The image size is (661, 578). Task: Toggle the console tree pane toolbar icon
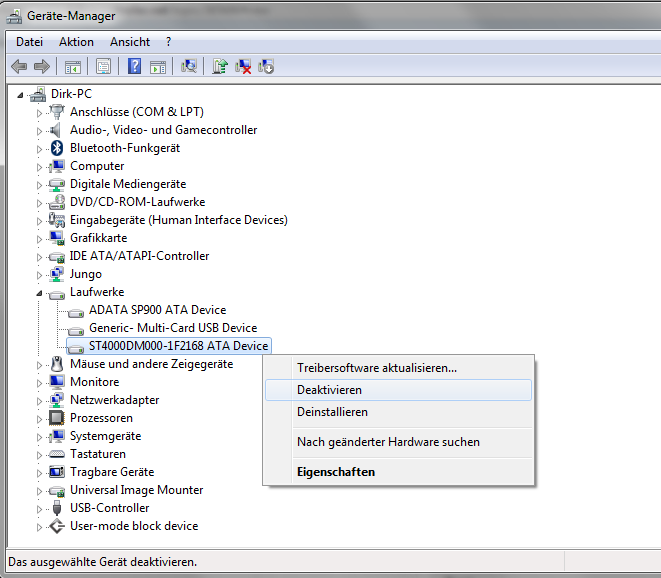pyautogui.click(x=73, y=67)
